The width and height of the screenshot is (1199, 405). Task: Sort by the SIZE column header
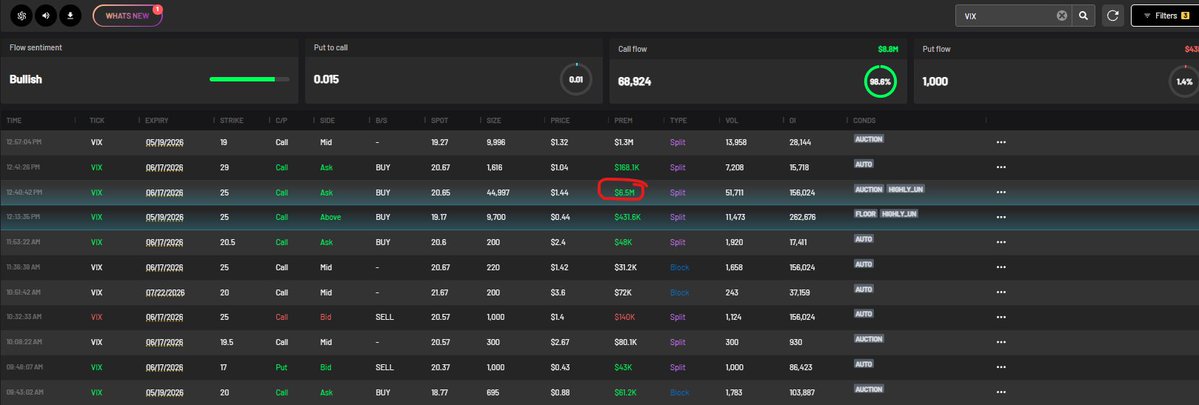pos(494,121)
